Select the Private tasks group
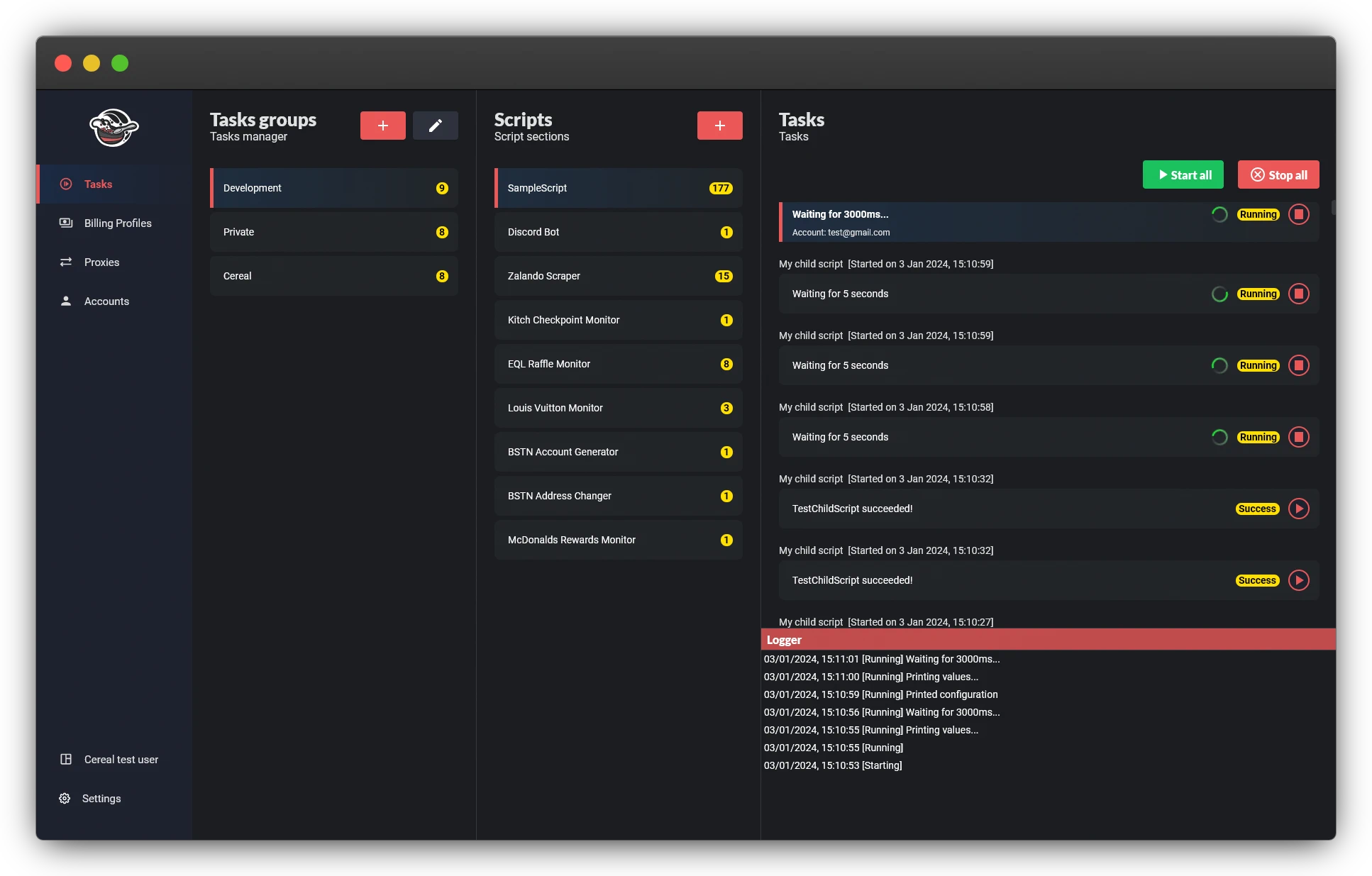 333,232
